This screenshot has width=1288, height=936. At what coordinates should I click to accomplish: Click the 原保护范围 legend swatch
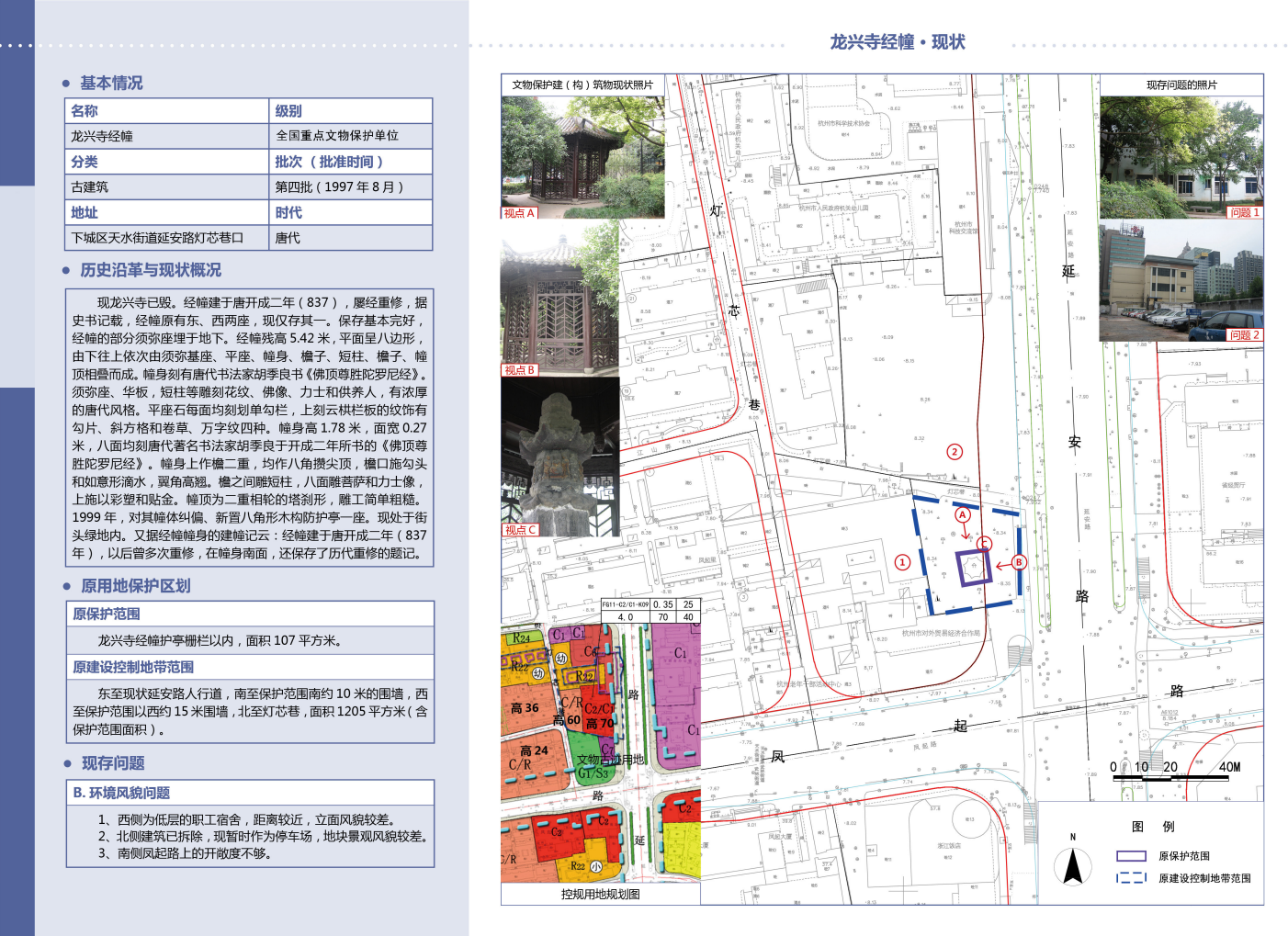[x=1131, y=855]
